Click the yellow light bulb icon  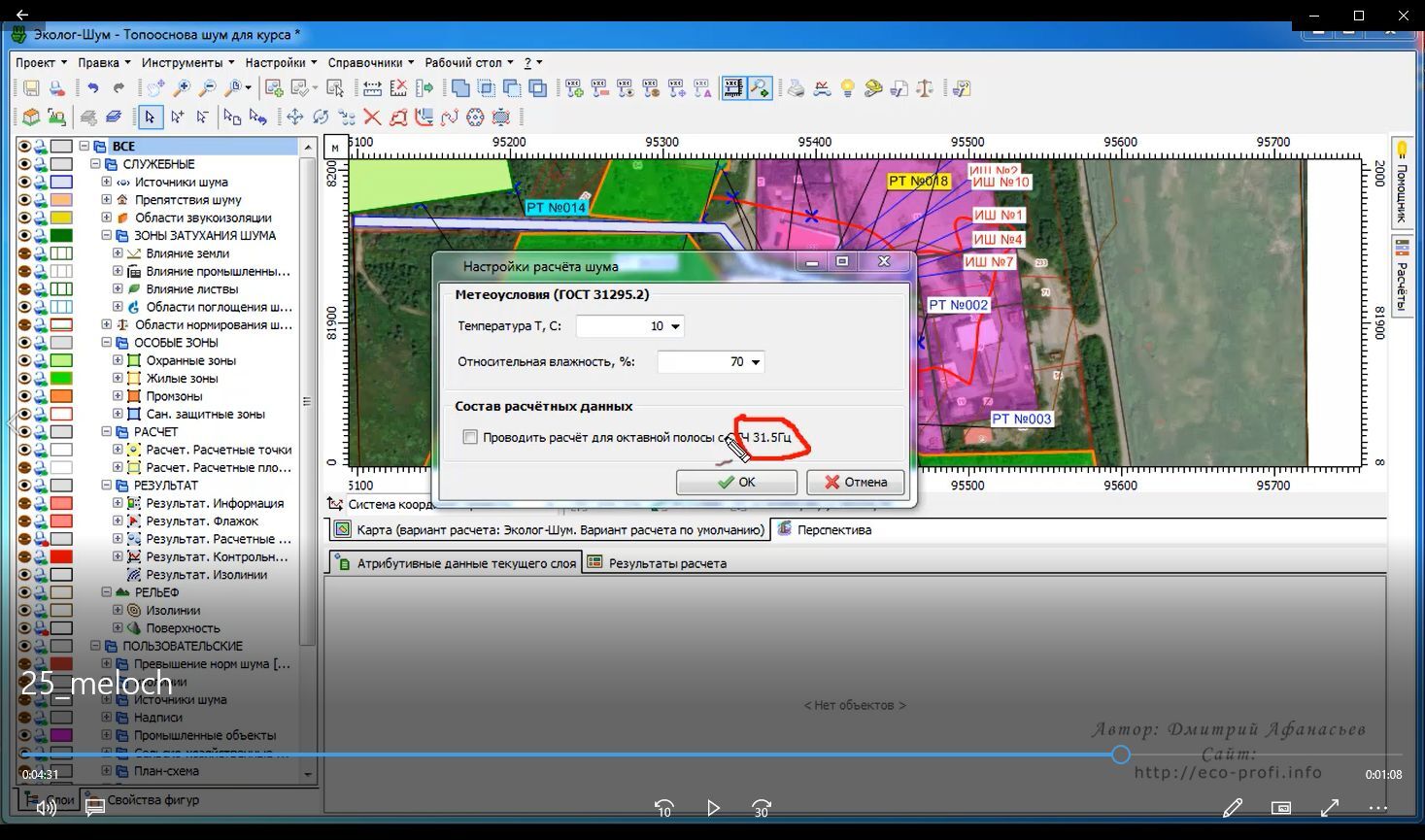[847, 88]
